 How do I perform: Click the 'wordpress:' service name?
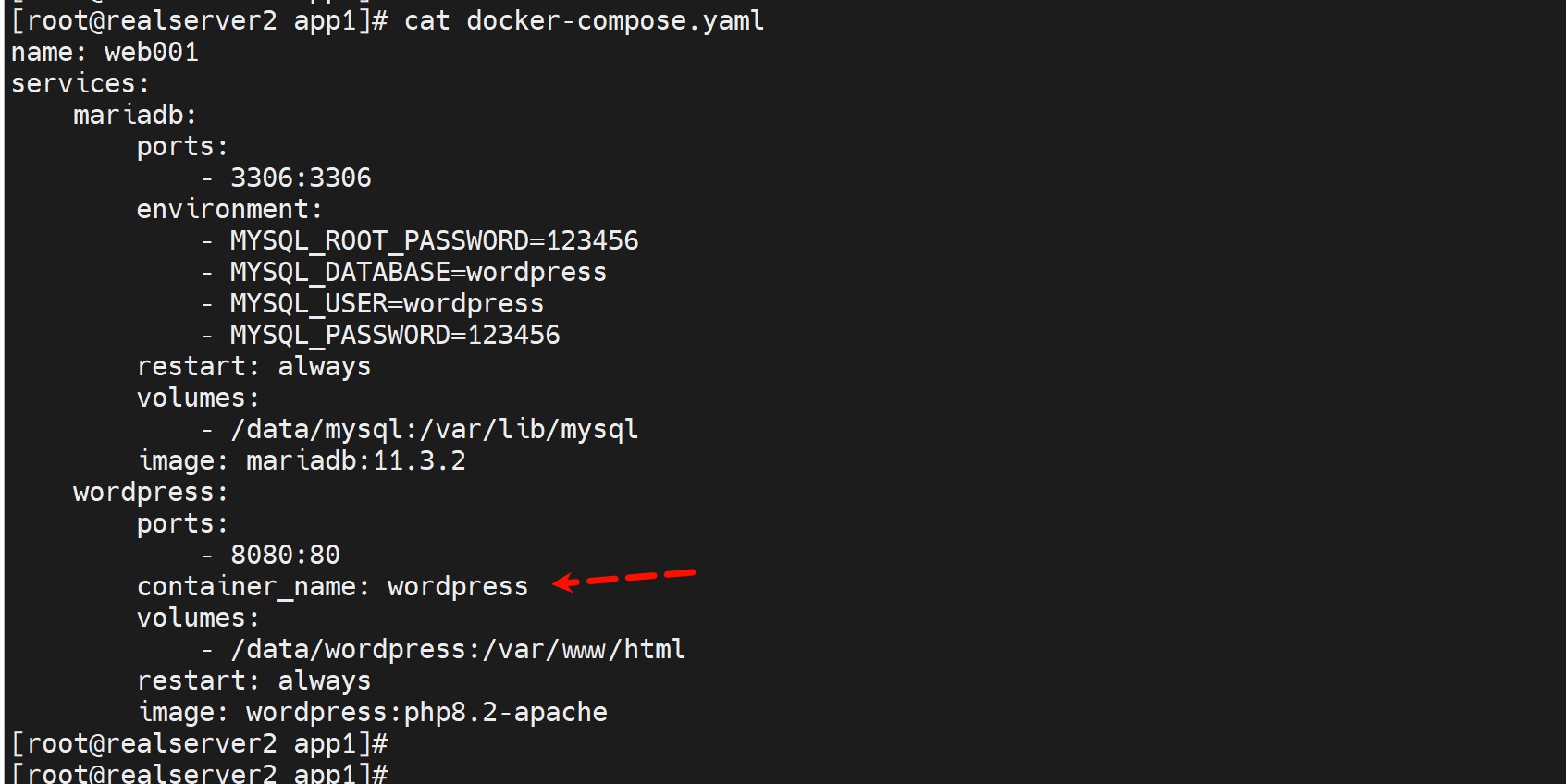point(151,493)
